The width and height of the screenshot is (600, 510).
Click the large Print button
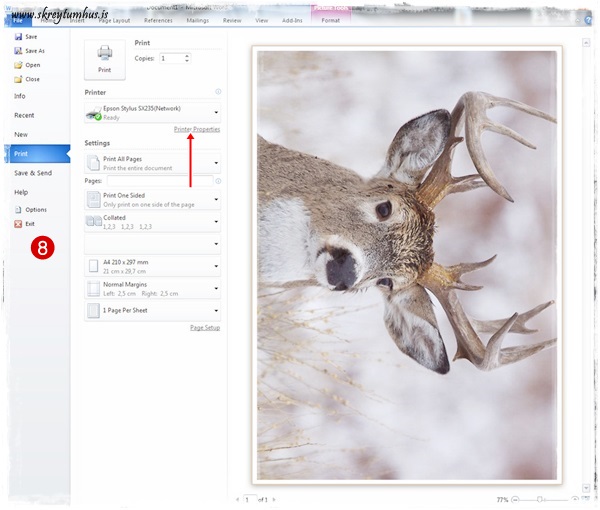pos(105,59)
